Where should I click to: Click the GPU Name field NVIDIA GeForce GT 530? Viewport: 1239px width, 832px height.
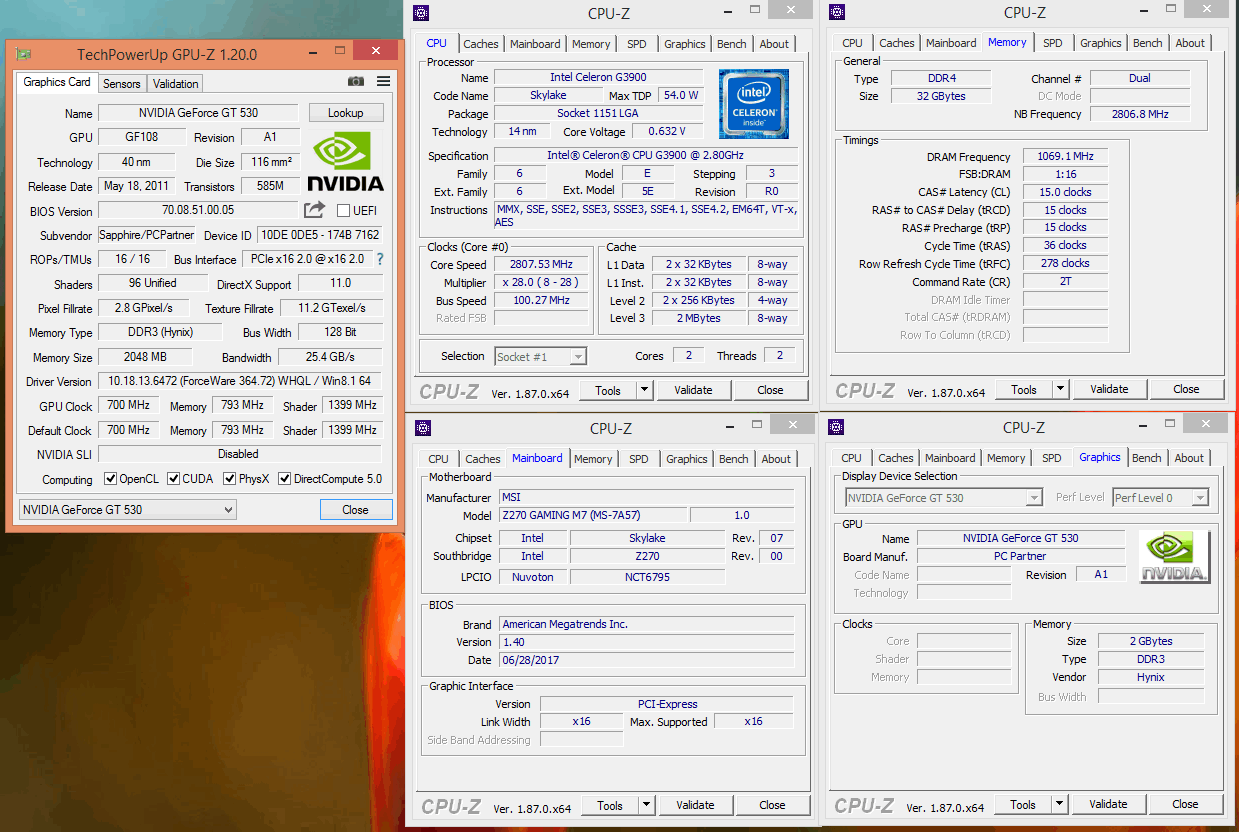198,113
